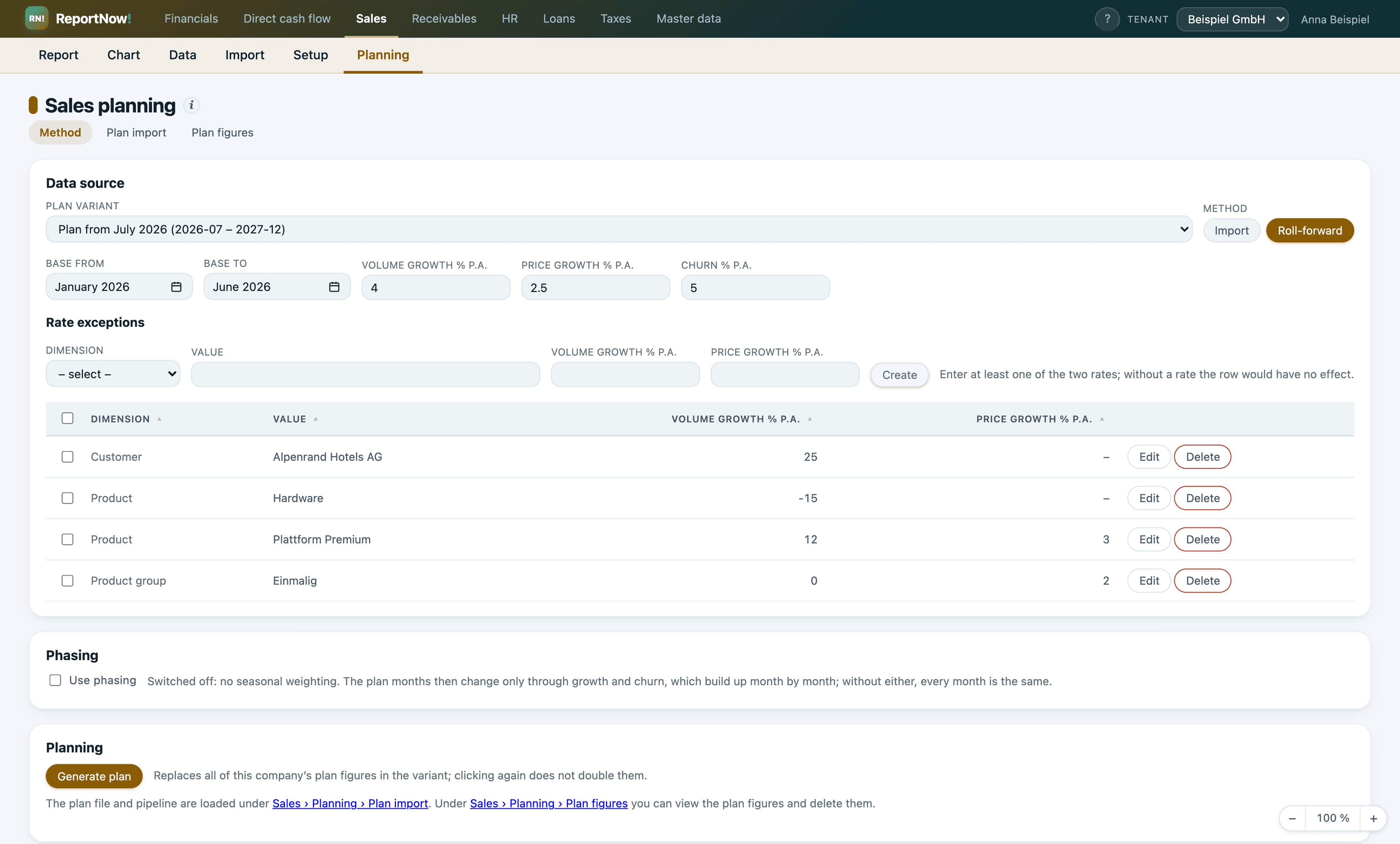Click the exception Price growth input
Image resolution: width=1400 pixels, height=844 pixels.
click(785, 375)
